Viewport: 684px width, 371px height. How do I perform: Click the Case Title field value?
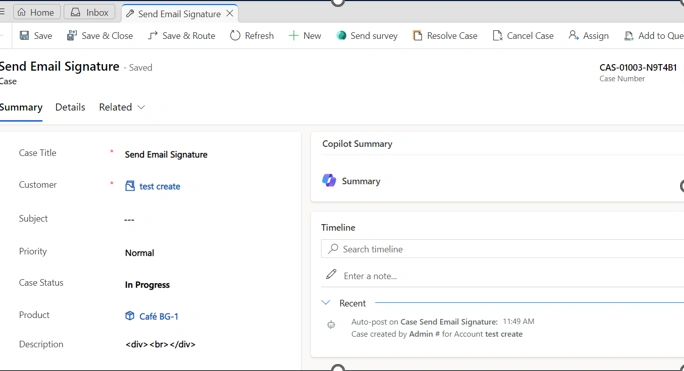[166, 155]
